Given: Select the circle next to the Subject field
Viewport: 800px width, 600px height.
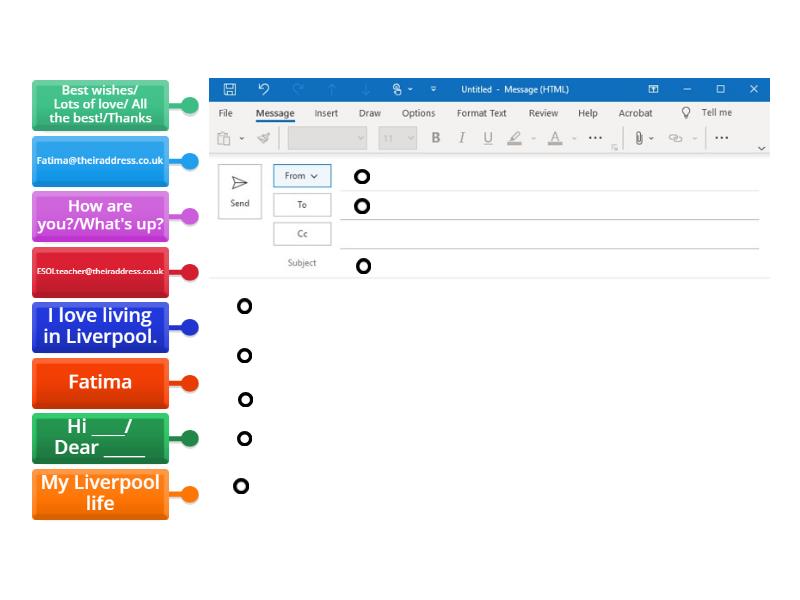Looking at the screenshot, I should [x=363, y=265].
